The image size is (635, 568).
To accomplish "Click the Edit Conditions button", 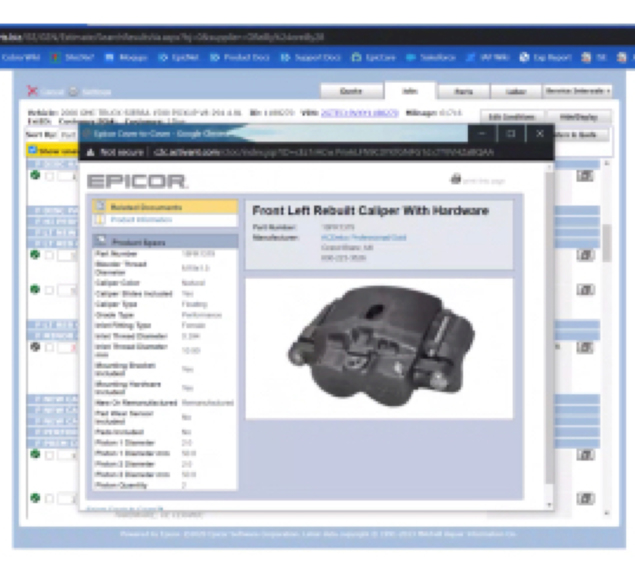I will click(508, 117).
